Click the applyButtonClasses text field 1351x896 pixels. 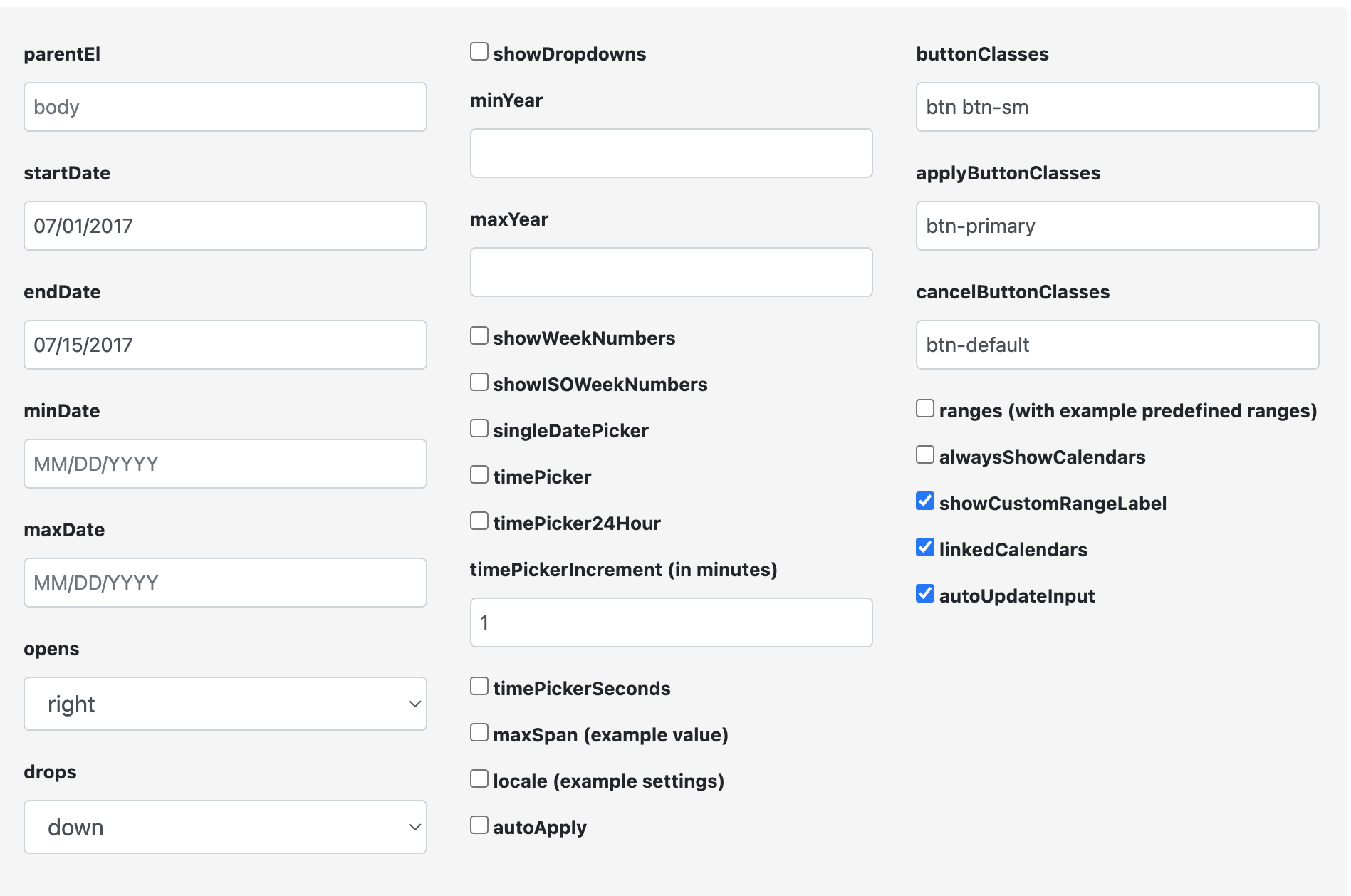pos(1117,226)
